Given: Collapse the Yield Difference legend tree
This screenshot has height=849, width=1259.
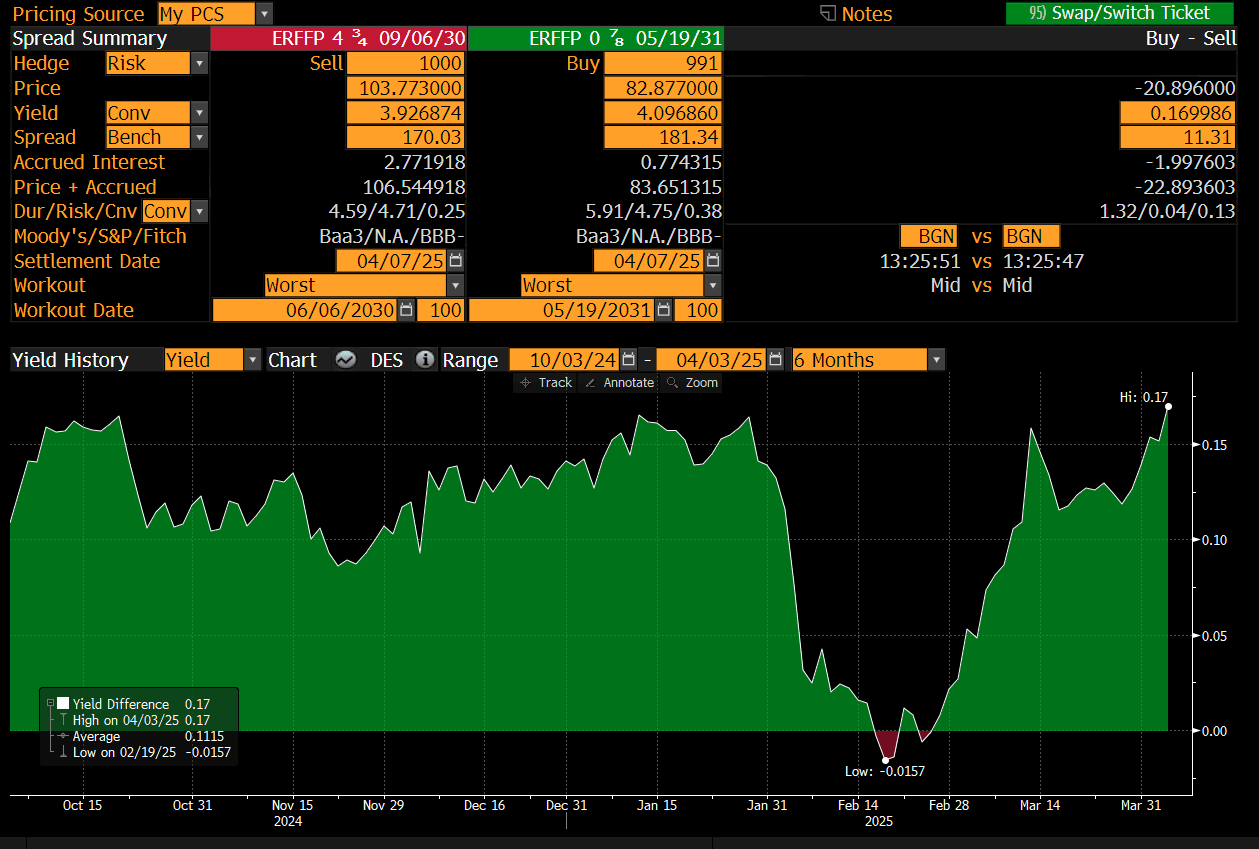Looking at the screenshot, I should click(49, 703).
